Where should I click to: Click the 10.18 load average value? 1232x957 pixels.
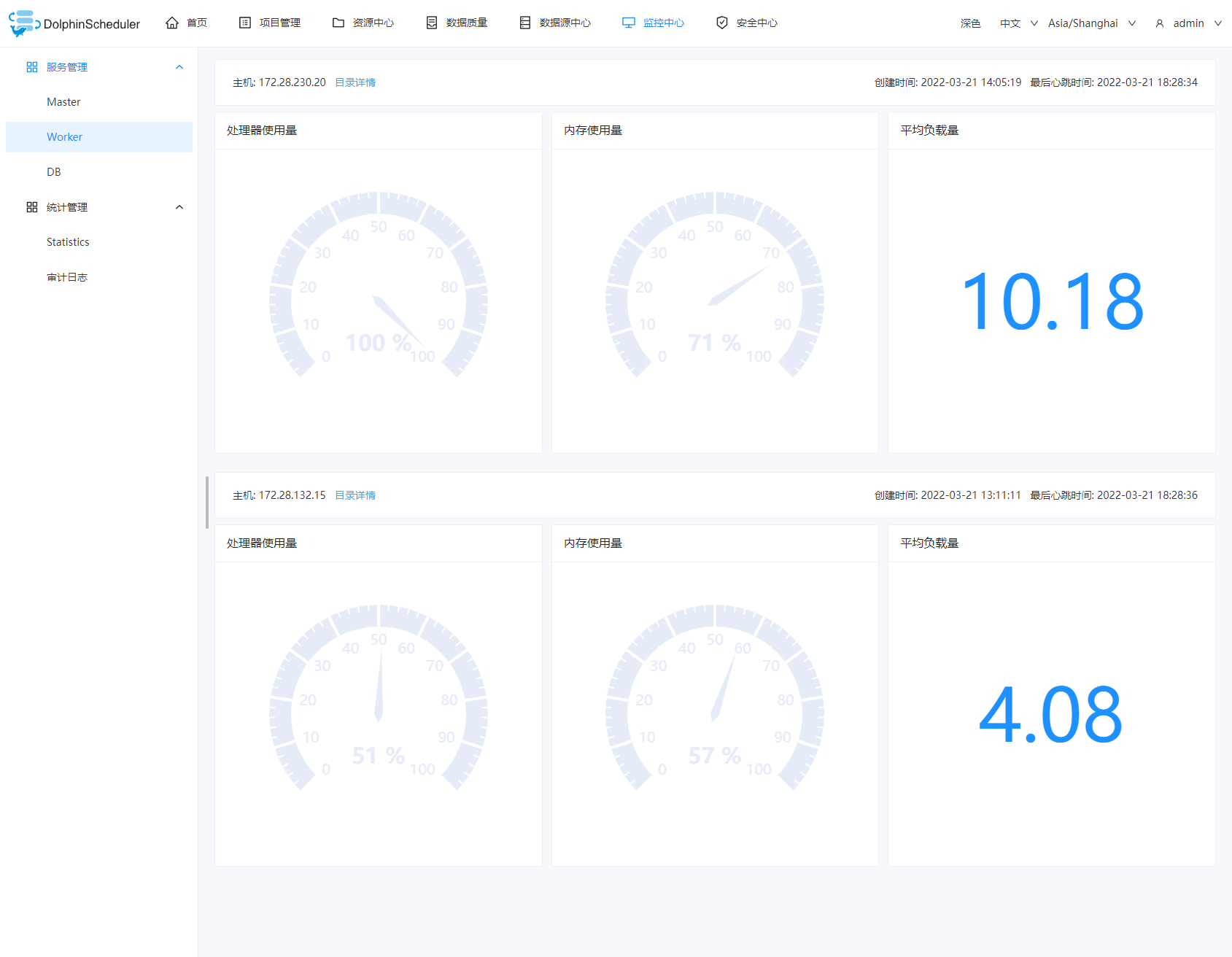[x=1052, y=301]
